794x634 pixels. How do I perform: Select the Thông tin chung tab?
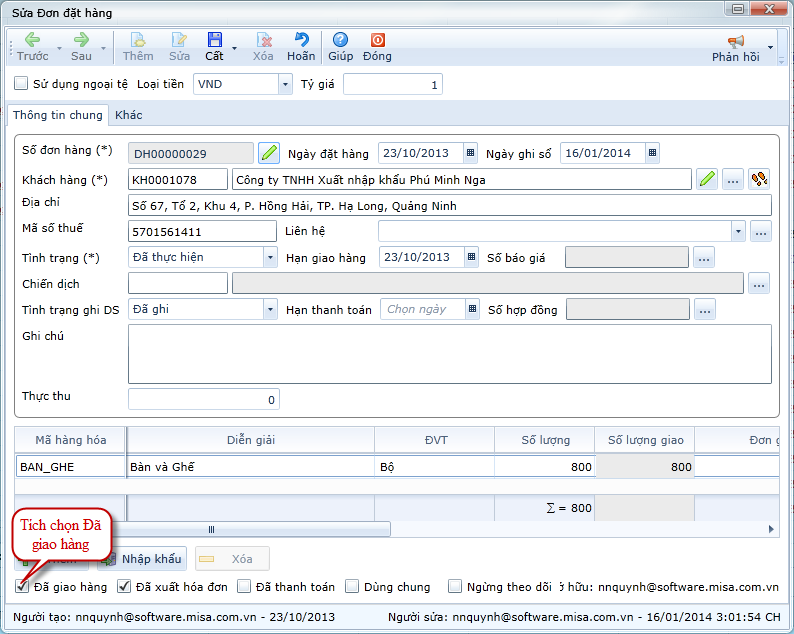(57, 115)
